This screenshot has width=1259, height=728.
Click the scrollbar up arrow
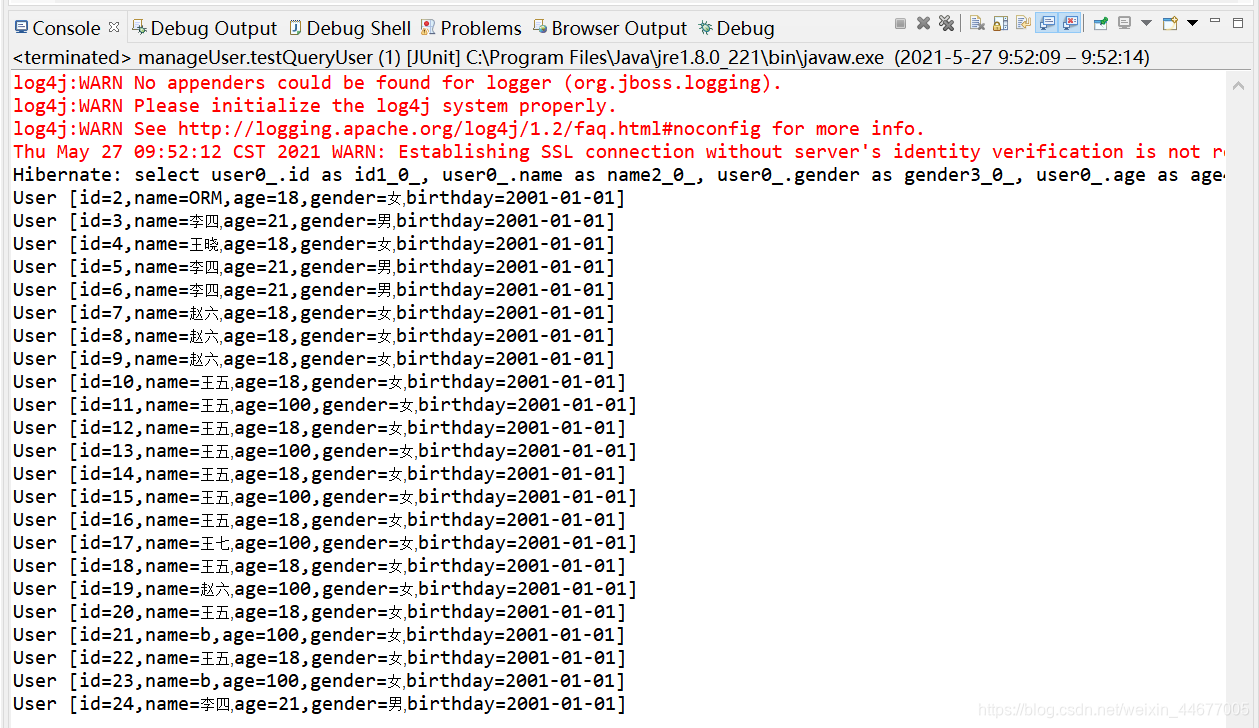click(x=1239, y=85)
